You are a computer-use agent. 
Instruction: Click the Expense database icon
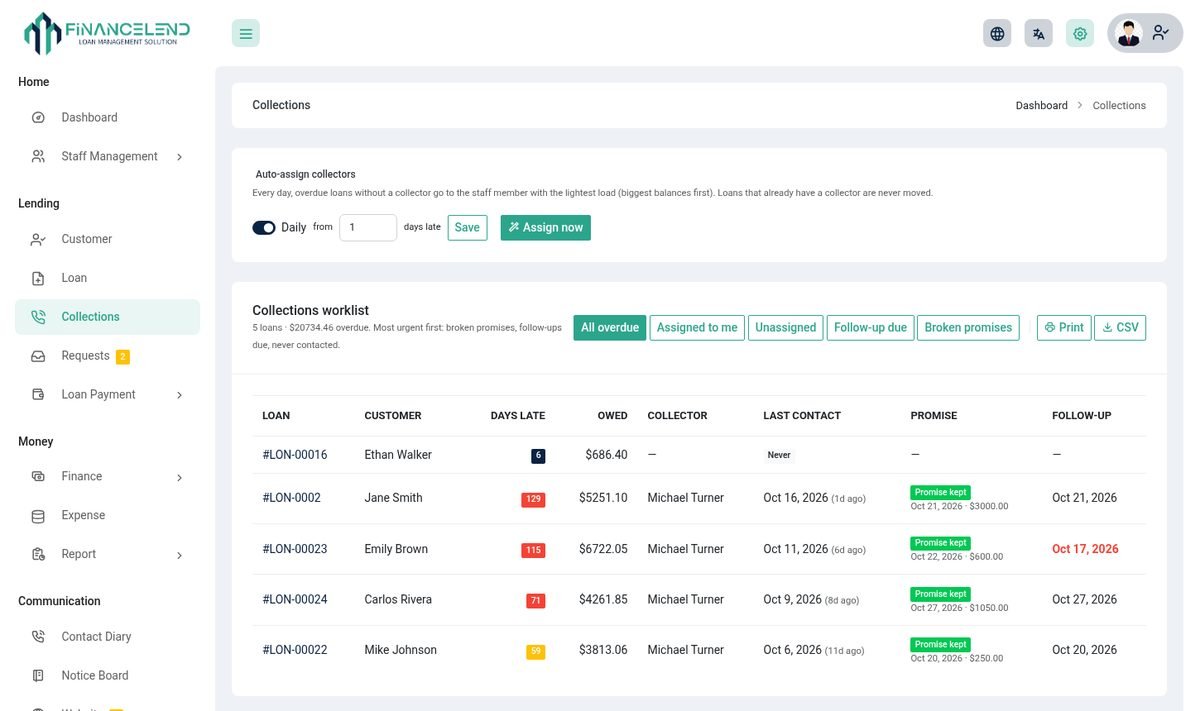(x=38, y=516)
